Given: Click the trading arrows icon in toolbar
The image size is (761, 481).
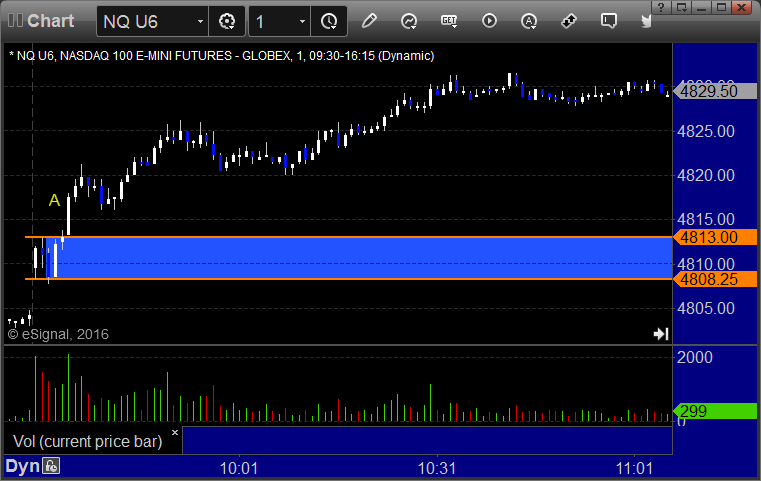Looking at the screenshot, I should point(569,21).
